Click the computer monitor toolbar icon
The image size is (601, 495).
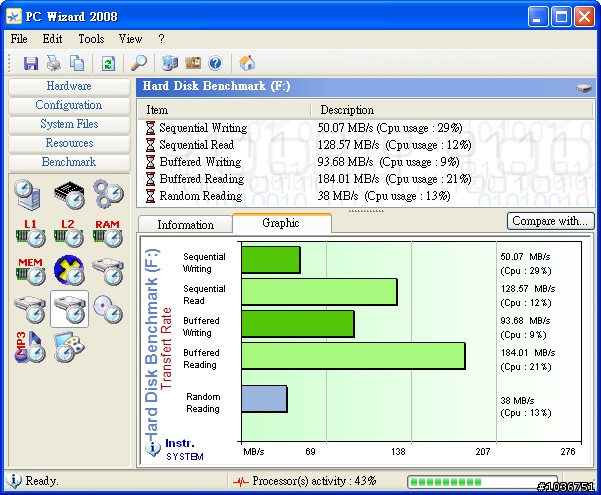tap(170, 63)
